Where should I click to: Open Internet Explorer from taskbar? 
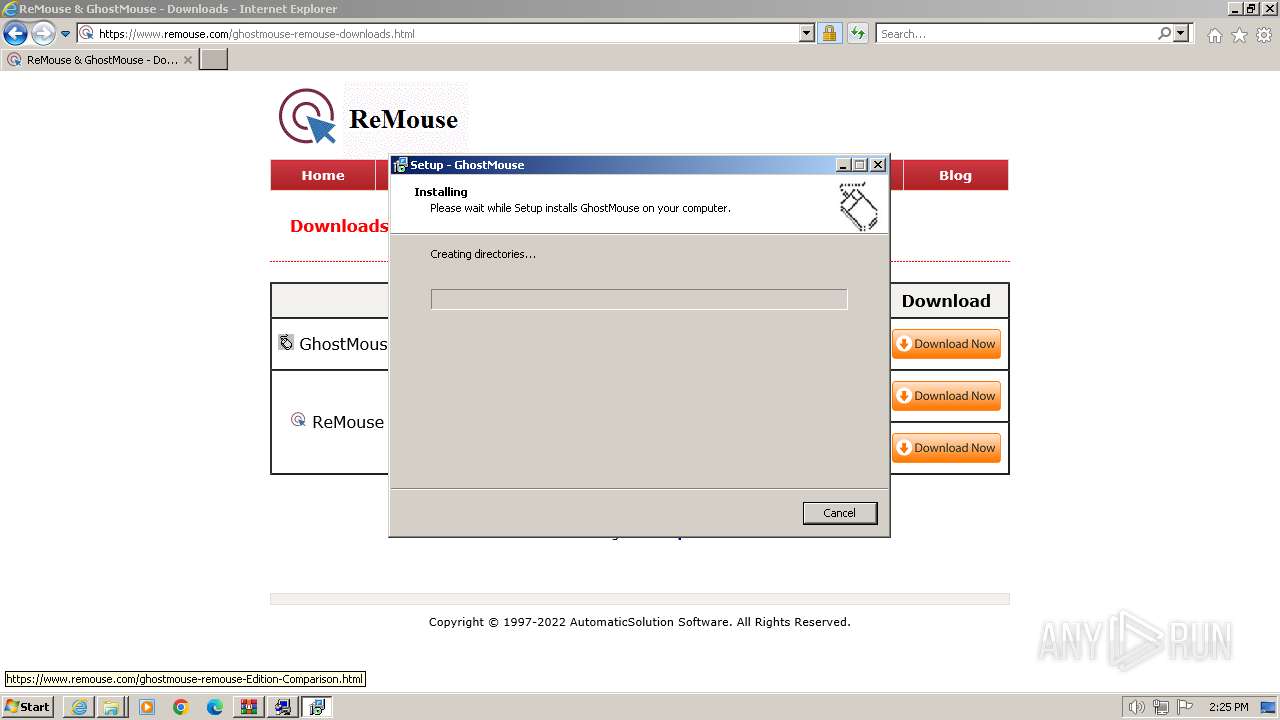tap(79, 707)
